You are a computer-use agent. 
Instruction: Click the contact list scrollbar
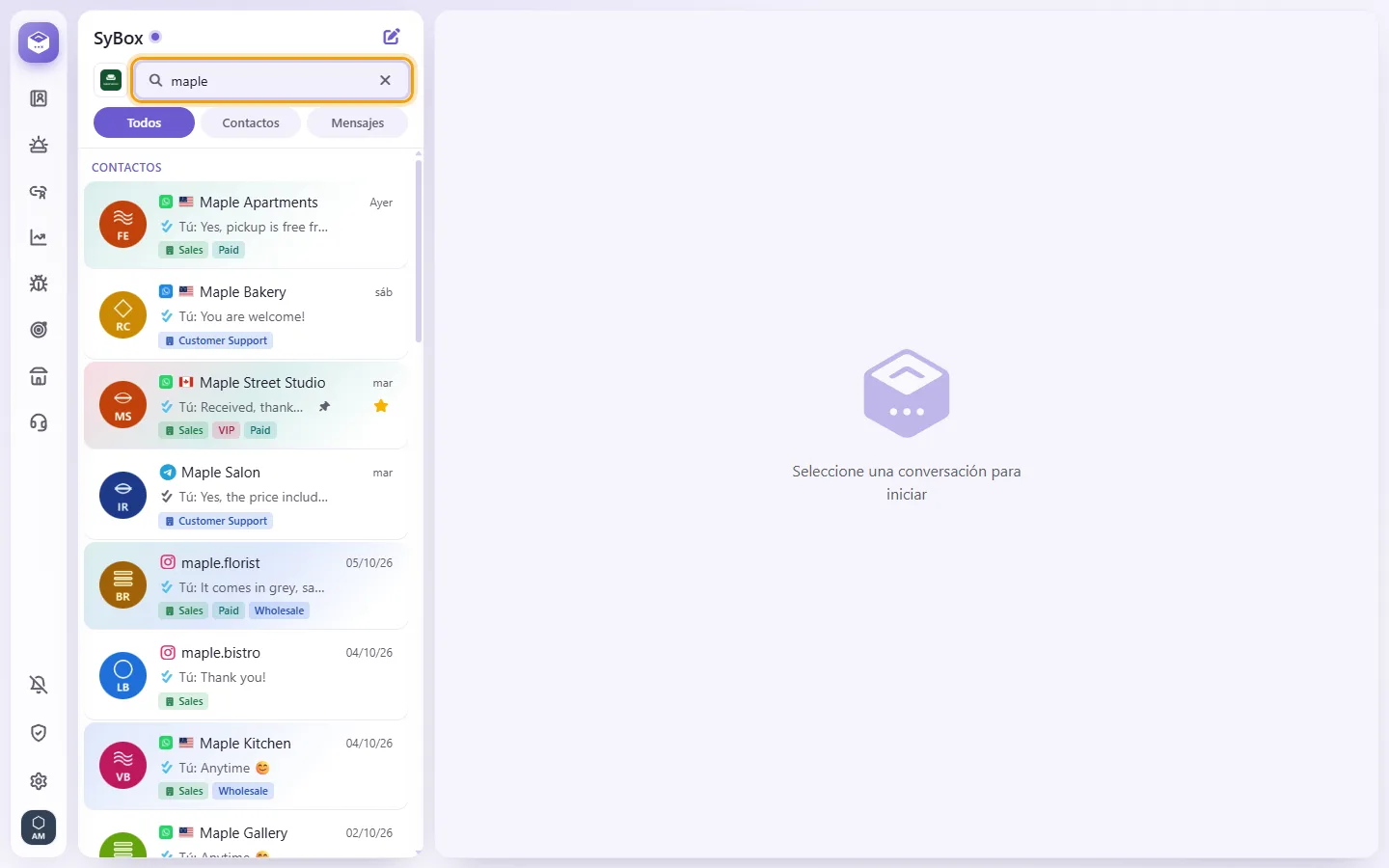click(419, 251)
